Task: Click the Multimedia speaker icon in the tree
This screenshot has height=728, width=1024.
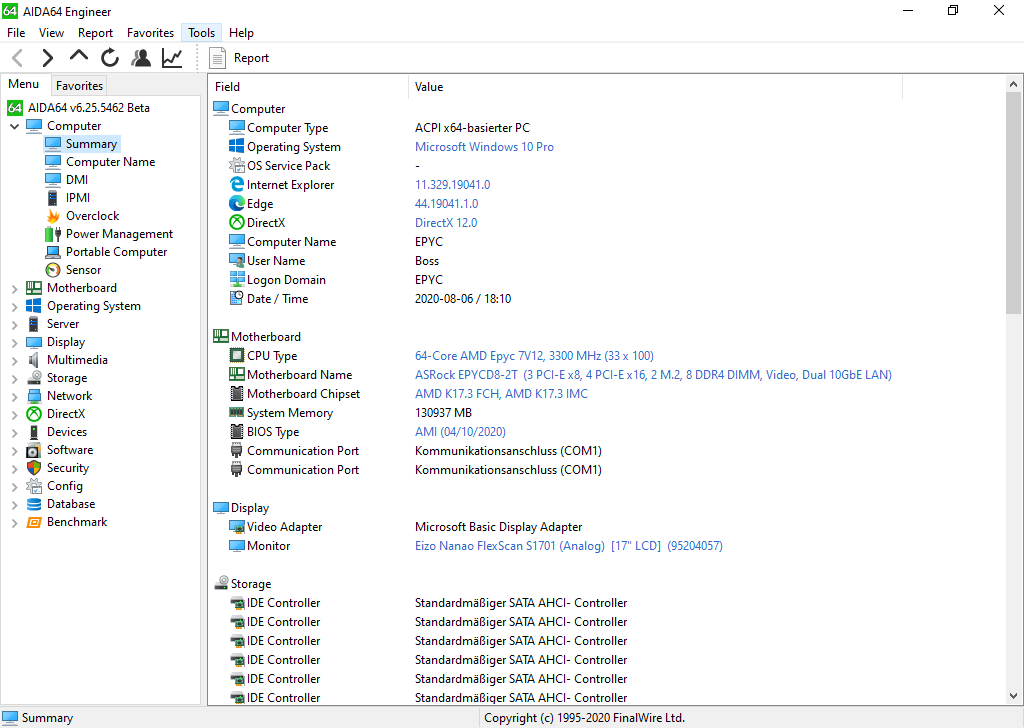Action: [34, 360]
